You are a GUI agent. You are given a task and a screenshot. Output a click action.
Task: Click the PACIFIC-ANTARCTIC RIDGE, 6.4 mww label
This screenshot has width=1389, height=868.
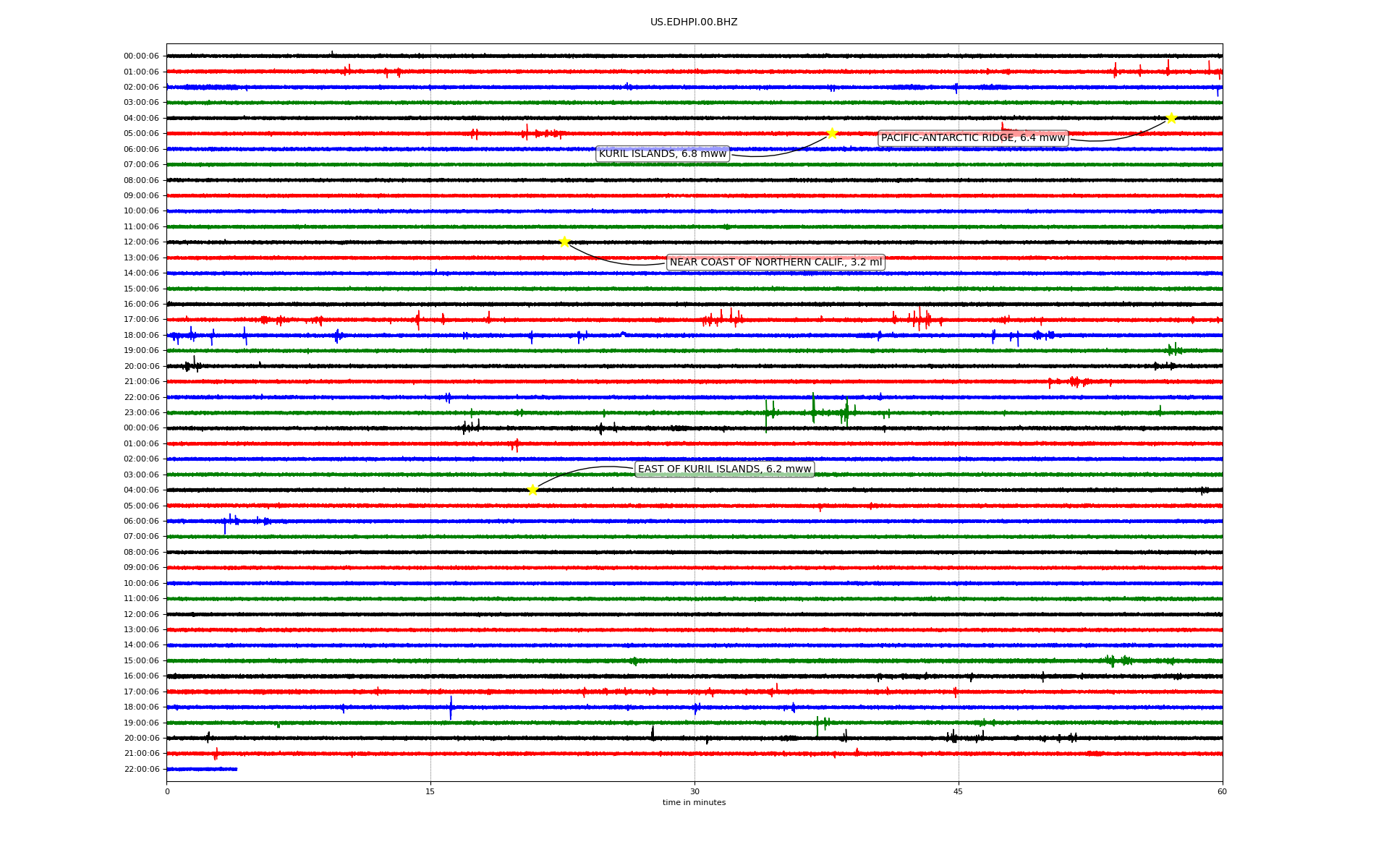click(973, 138)
